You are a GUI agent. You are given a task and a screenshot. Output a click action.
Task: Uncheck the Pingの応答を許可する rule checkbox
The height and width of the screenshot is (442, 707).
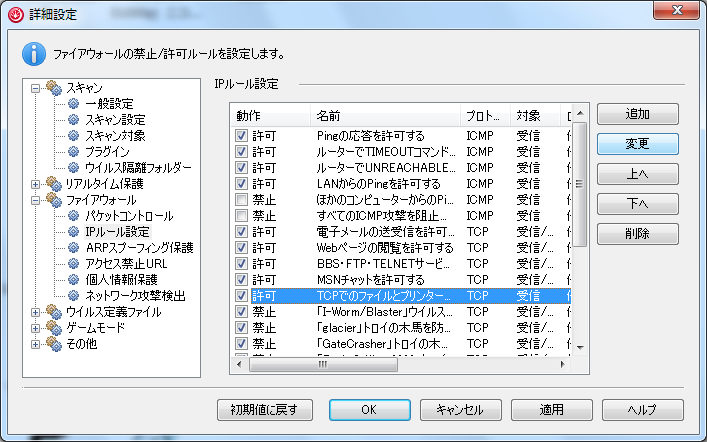point(241,135)
